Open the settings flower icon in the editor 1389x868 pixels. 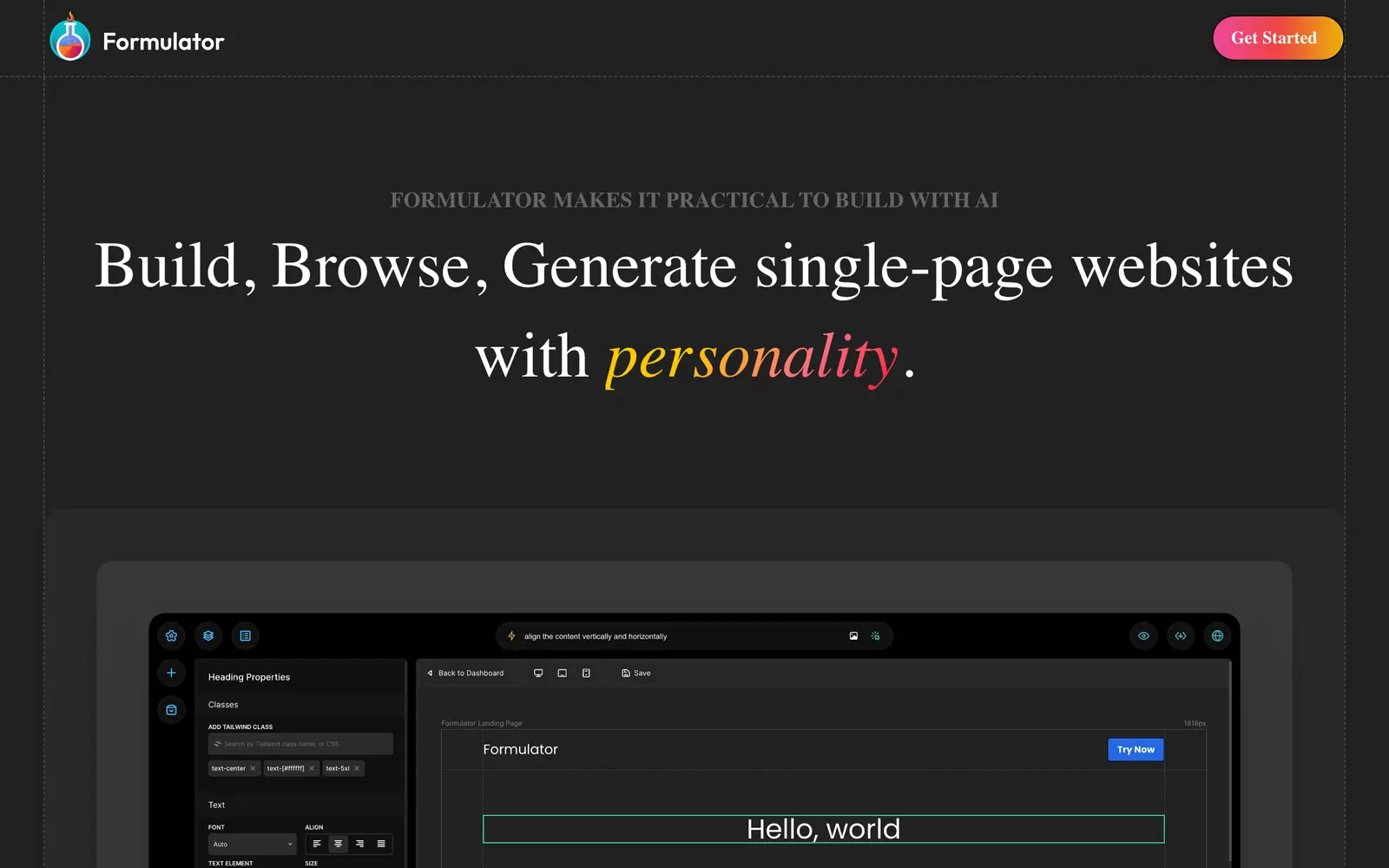point(172,635)
